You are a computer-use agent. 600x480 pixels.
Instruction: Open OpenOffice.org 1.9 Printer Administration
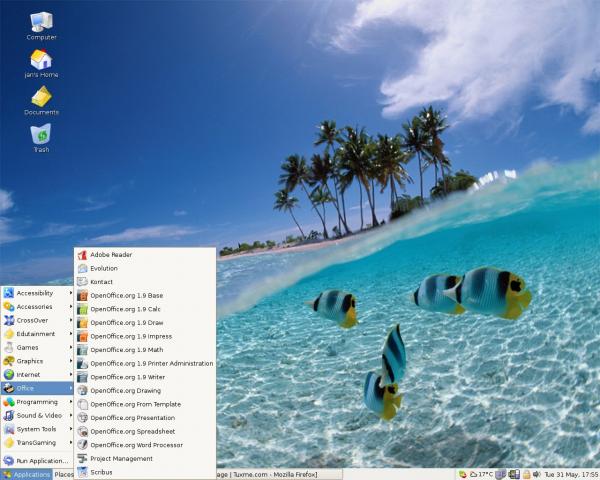[x=145, y=363]
